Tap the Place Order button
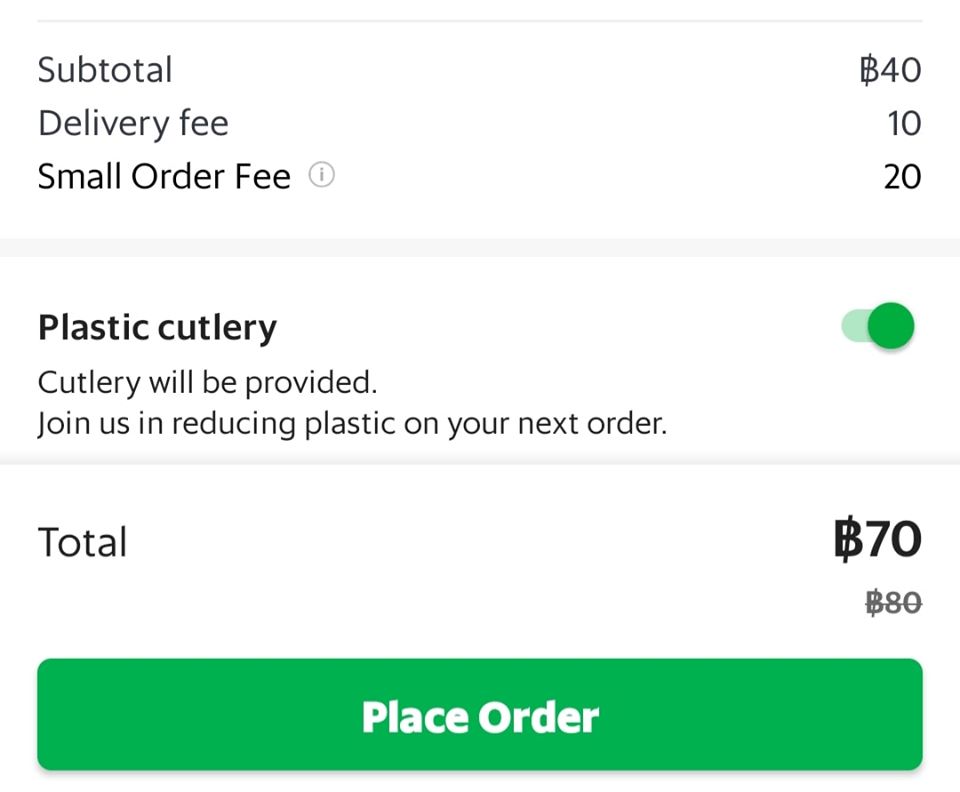The image size is (960, 792). coord(480,714)
